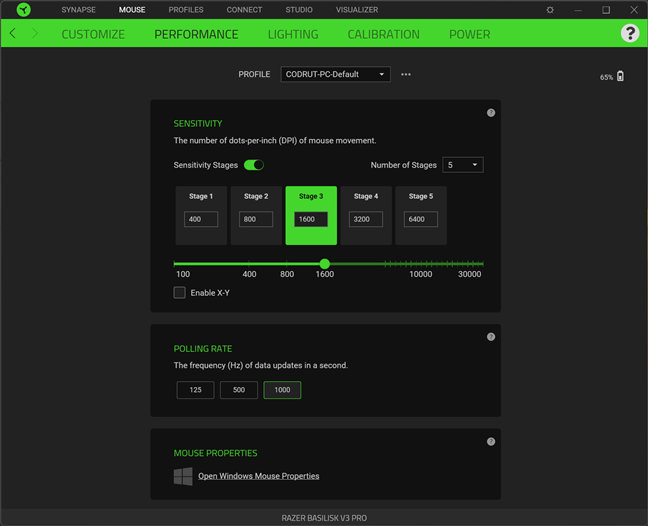This screenshot has height=526, width=648.
Task: Click the Stage 2 DPI field 800
Action: [x=256, y=219]
